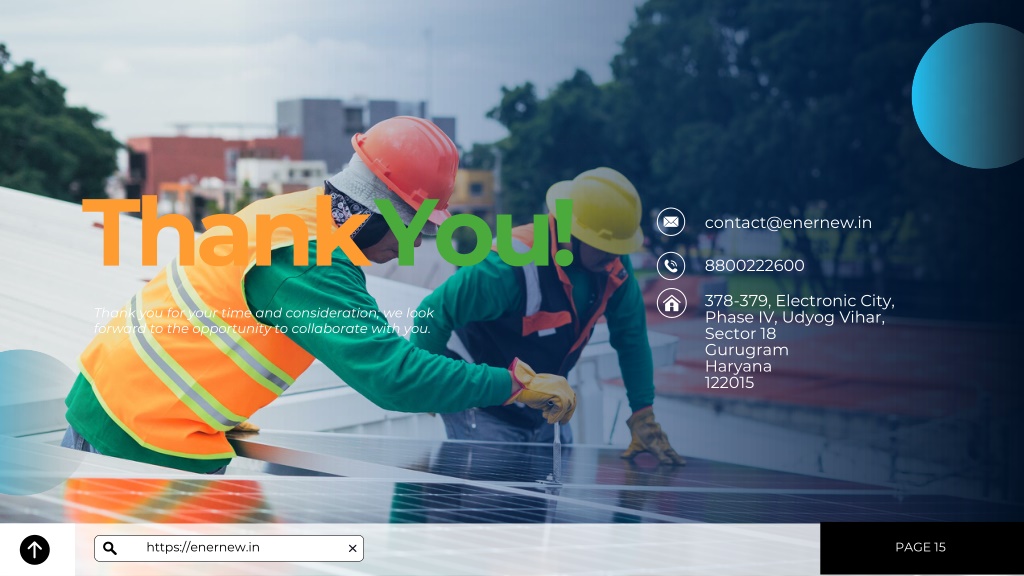Click the postal code 122015
1024x576 pixels.
729,383
